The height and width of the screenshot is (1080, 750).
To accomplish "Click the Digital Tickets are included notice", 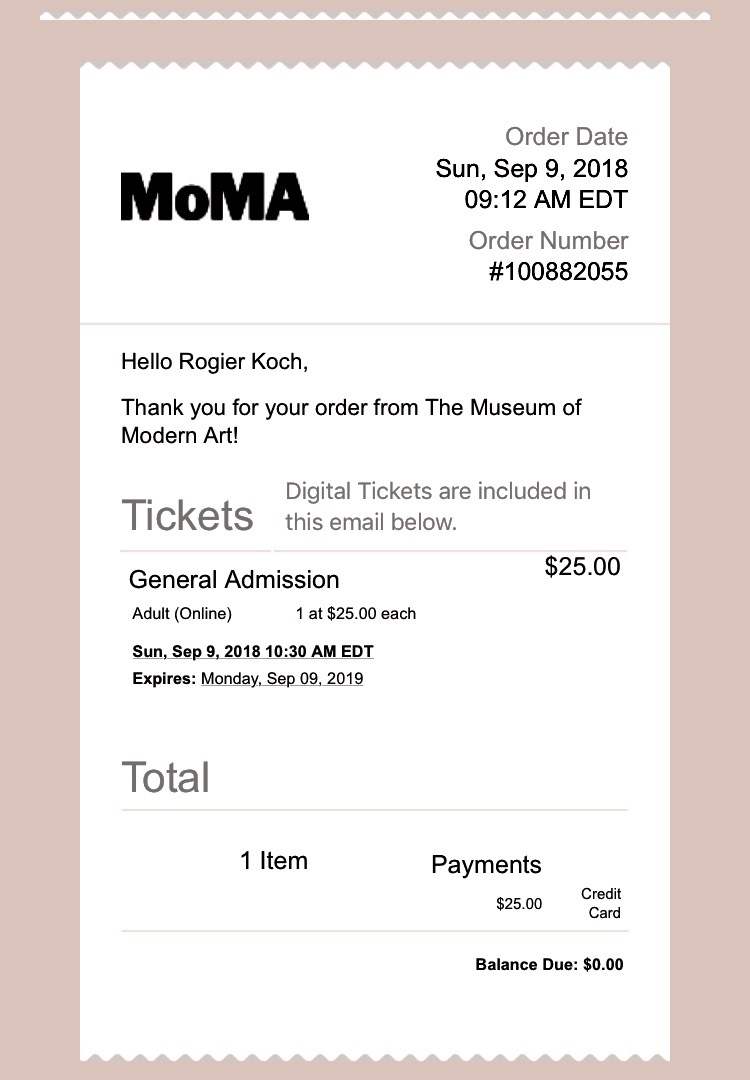I will [438, 506].
